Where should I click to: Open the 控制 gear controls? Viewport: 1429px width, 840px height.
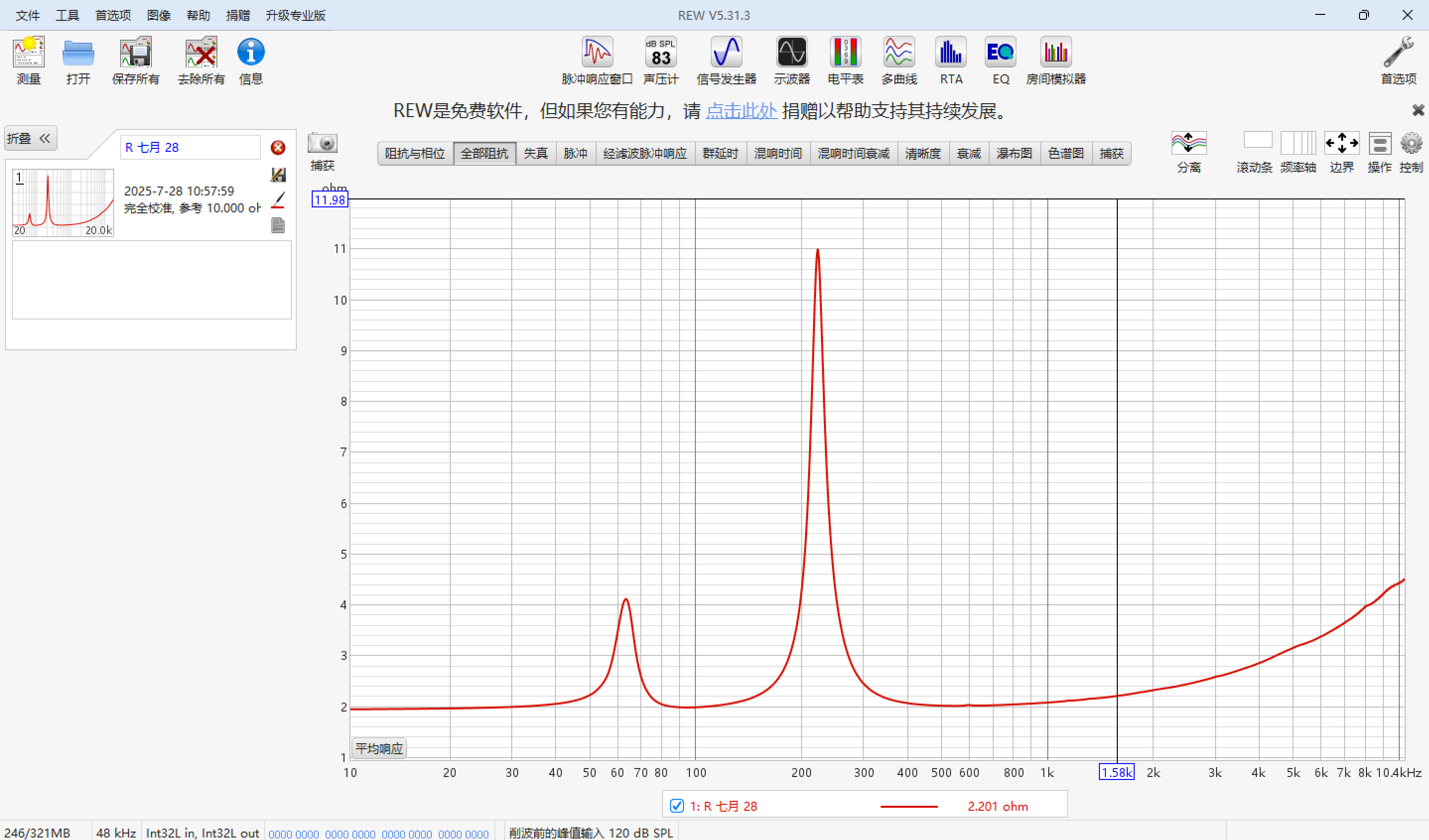(x=1412, y=143)
